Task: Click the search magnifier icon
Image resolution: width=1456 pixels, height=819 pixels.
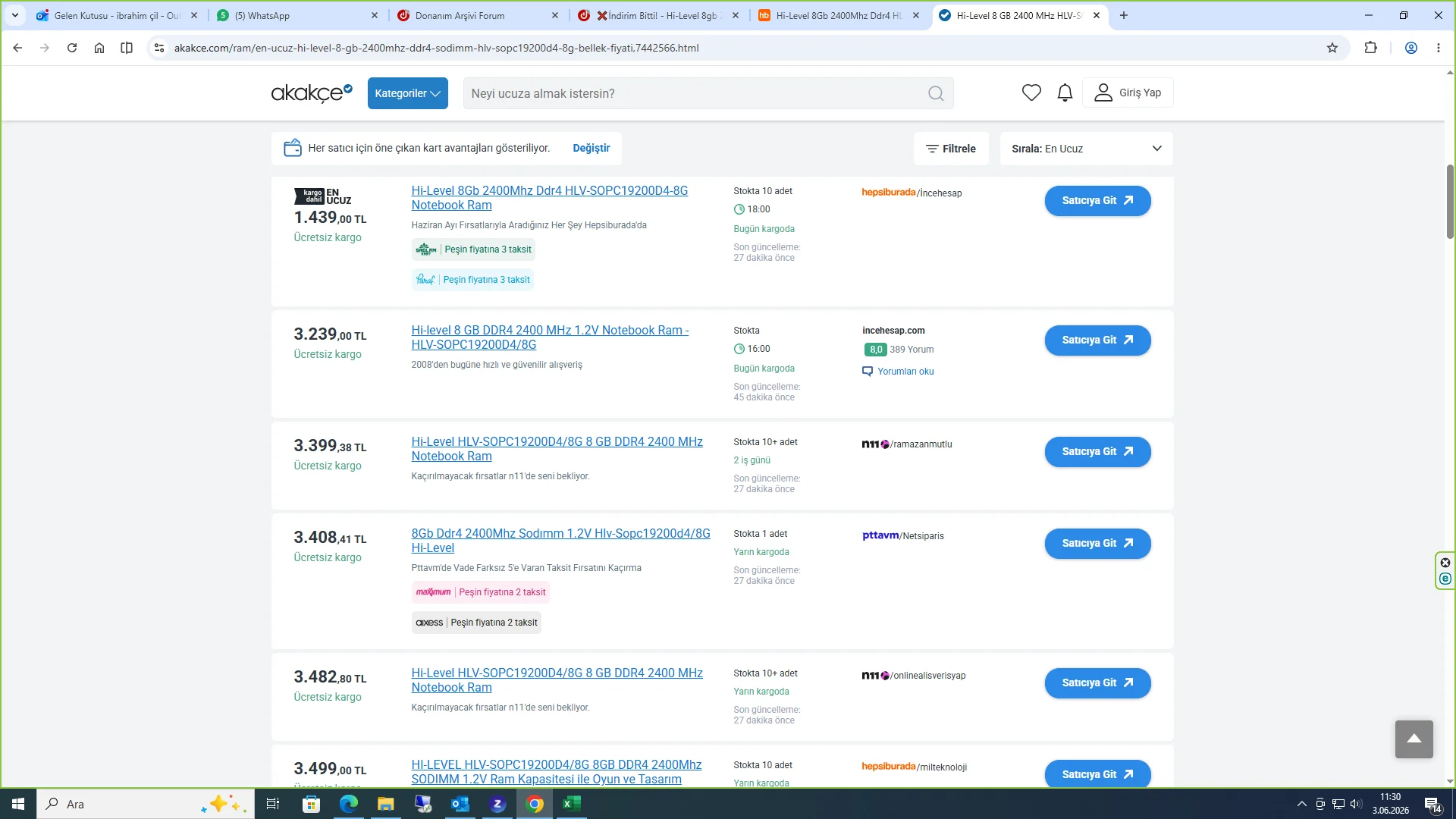Action: (936, 93)
